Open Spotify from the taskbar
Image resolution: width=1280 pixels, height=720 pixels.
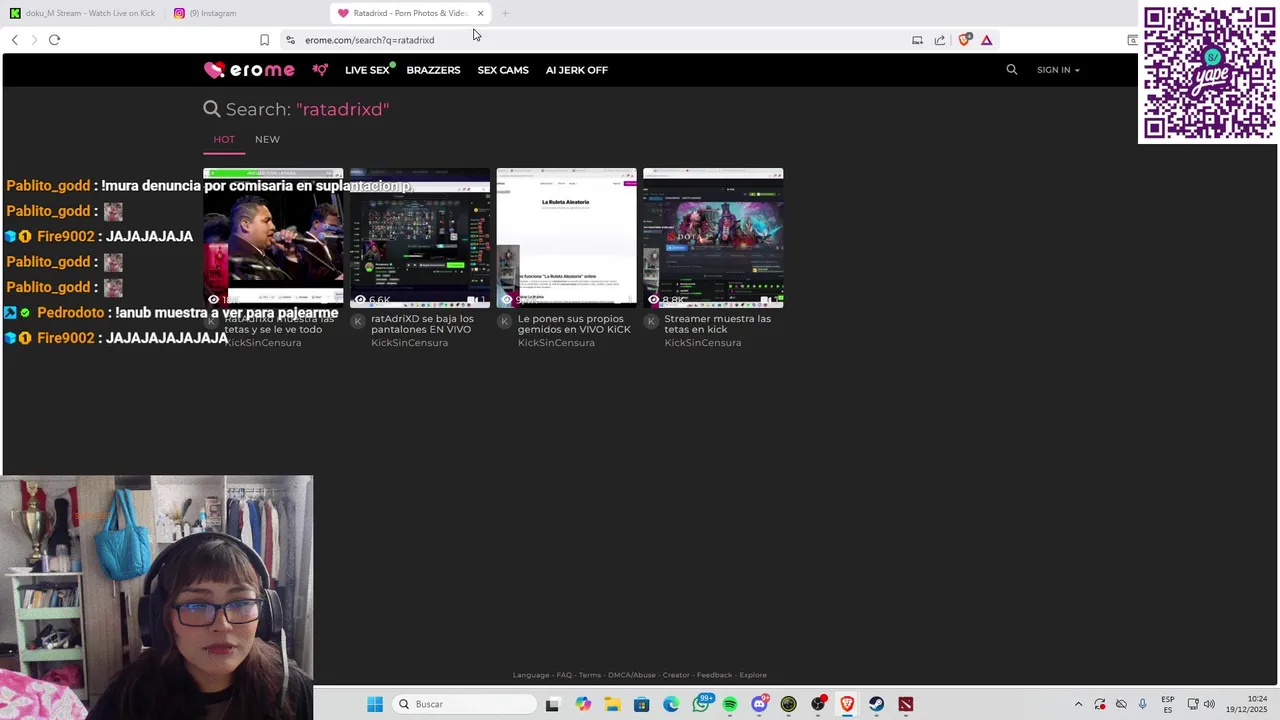[x=730, y=704]
